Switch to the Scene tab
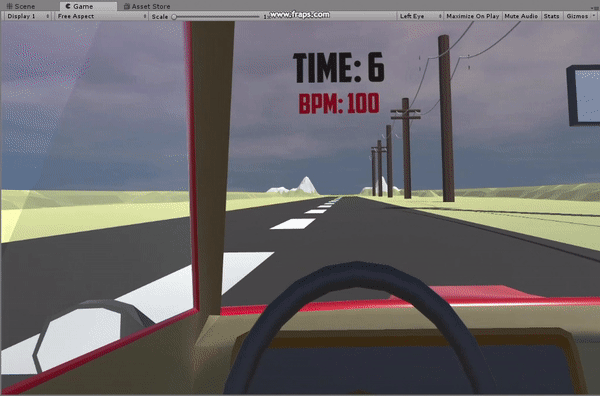The height and width of the screenshot is (396, 600). click(x=21, y=6)
